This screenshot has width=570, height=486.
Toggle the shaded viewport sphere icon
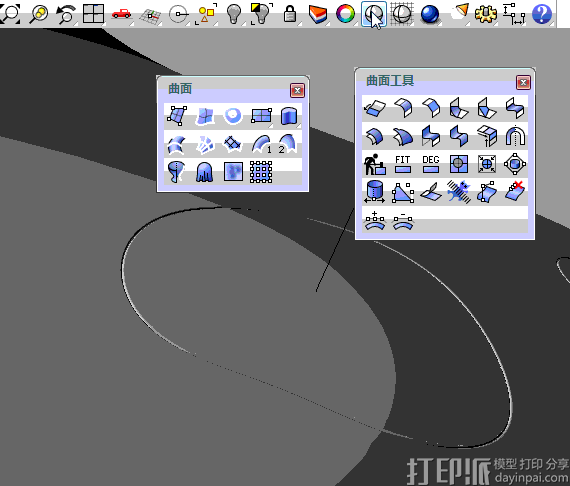pyautogui.click(x=374, y=14)
